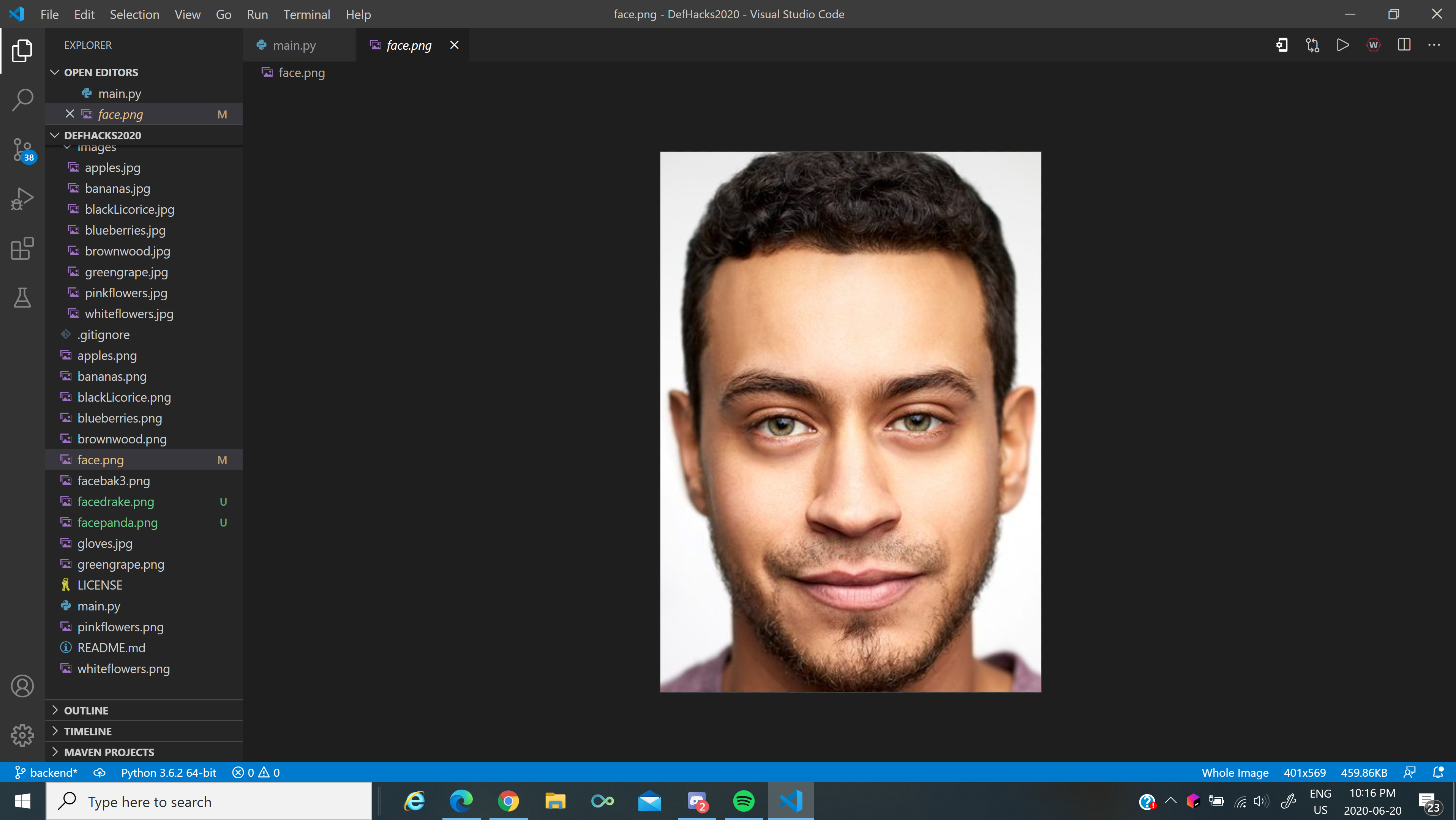Open the Terminal menu
This screenshot has width=1456, height=820.
306,14
